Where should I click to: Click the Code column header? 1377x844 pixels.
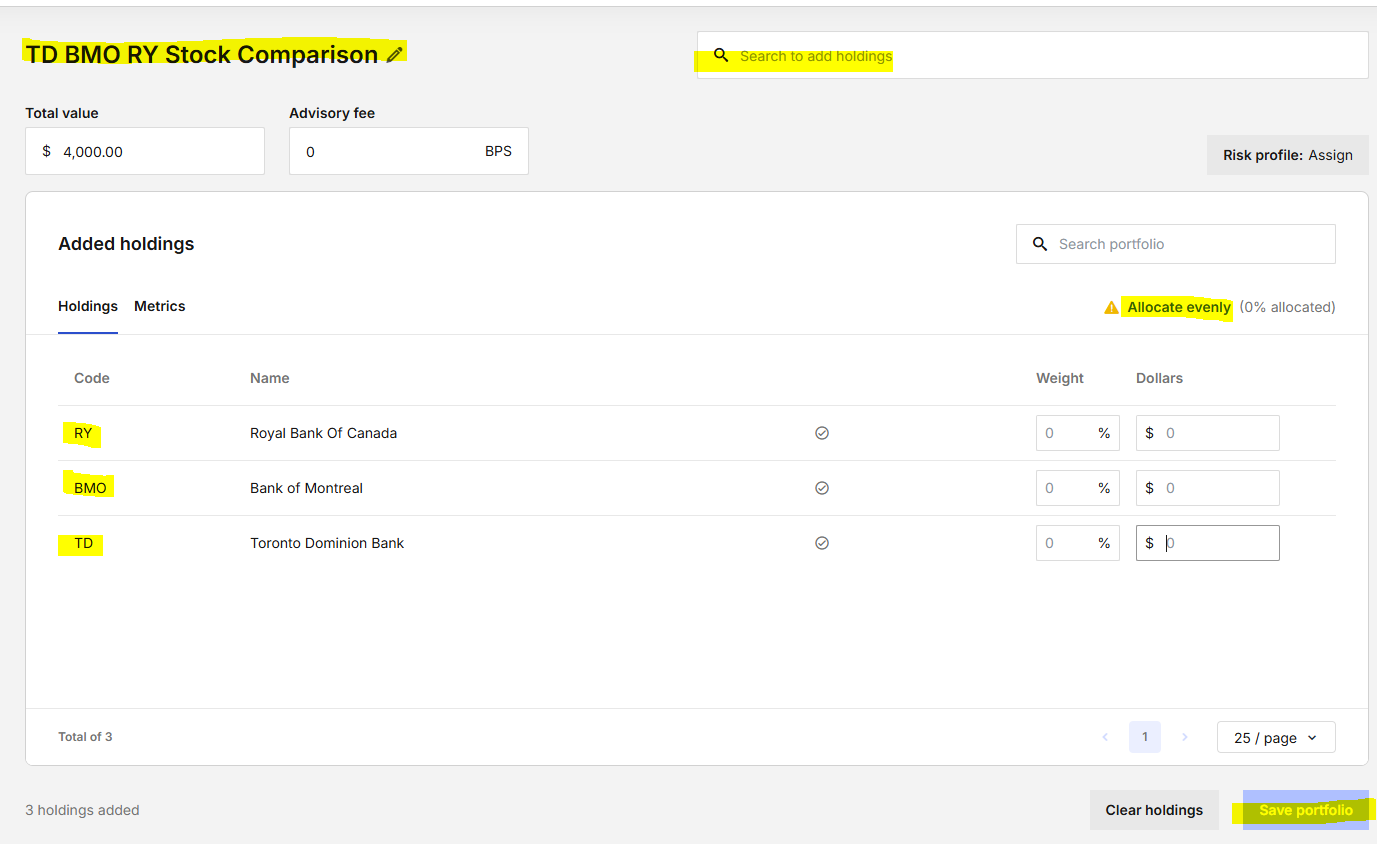(x=92, y=378)
